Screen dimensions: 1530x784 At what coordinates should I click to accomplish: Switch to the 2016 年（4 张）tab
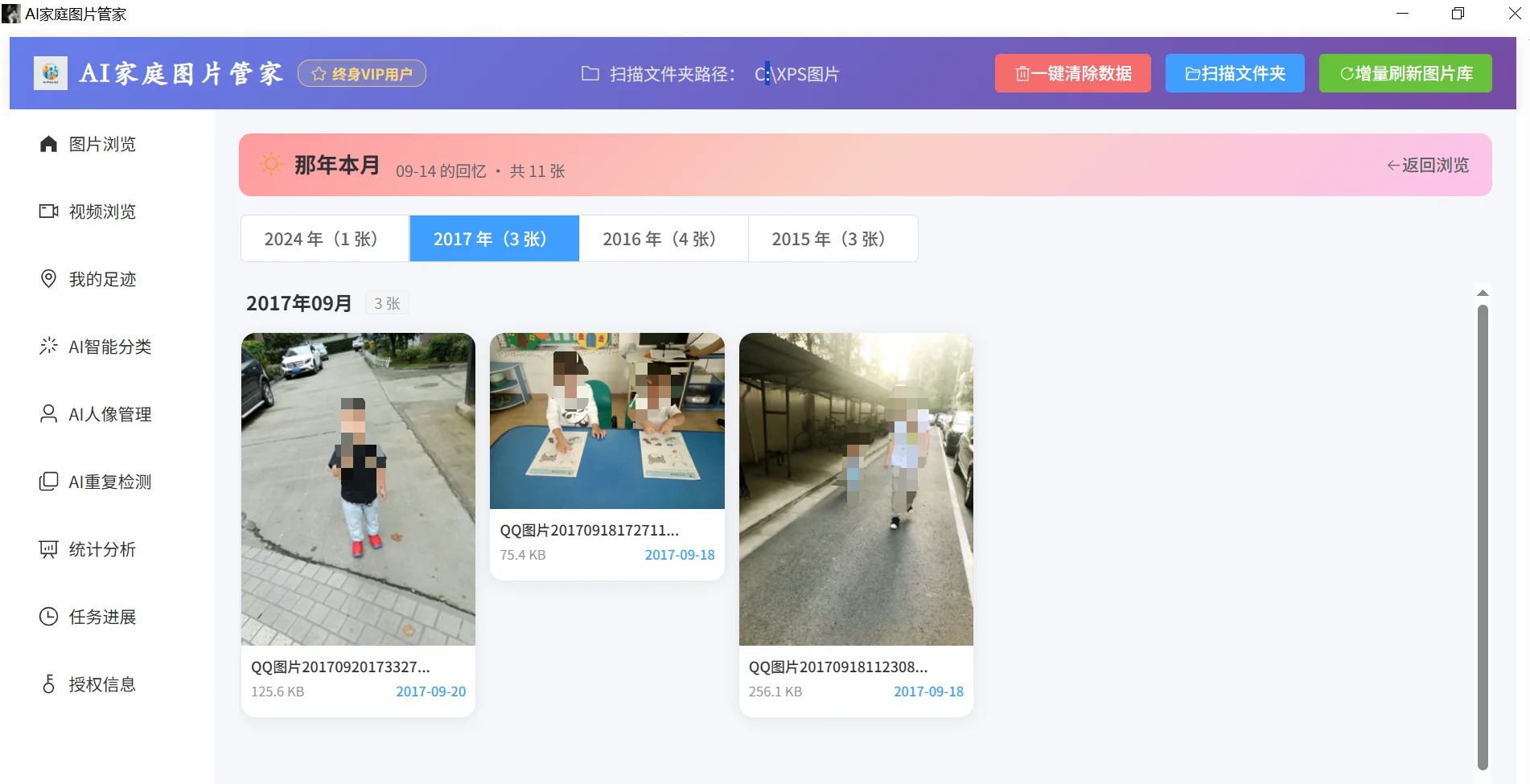(664, 239)
